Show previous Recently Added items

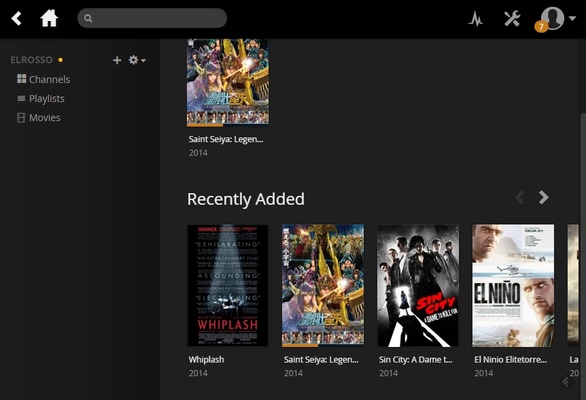point(520,197)
